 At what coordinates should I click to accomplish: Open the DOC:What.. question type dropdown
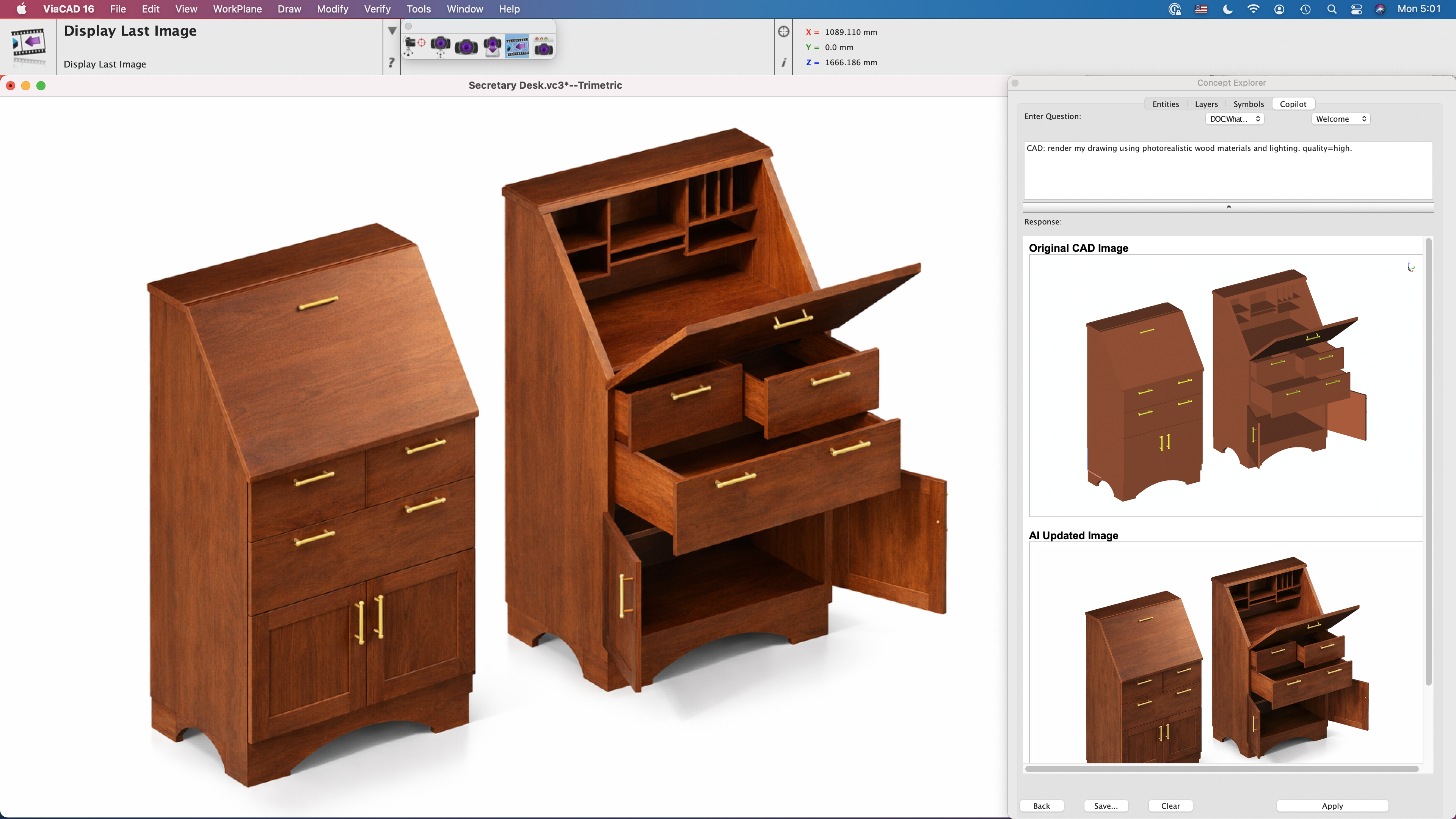[x=1235, y=119]
